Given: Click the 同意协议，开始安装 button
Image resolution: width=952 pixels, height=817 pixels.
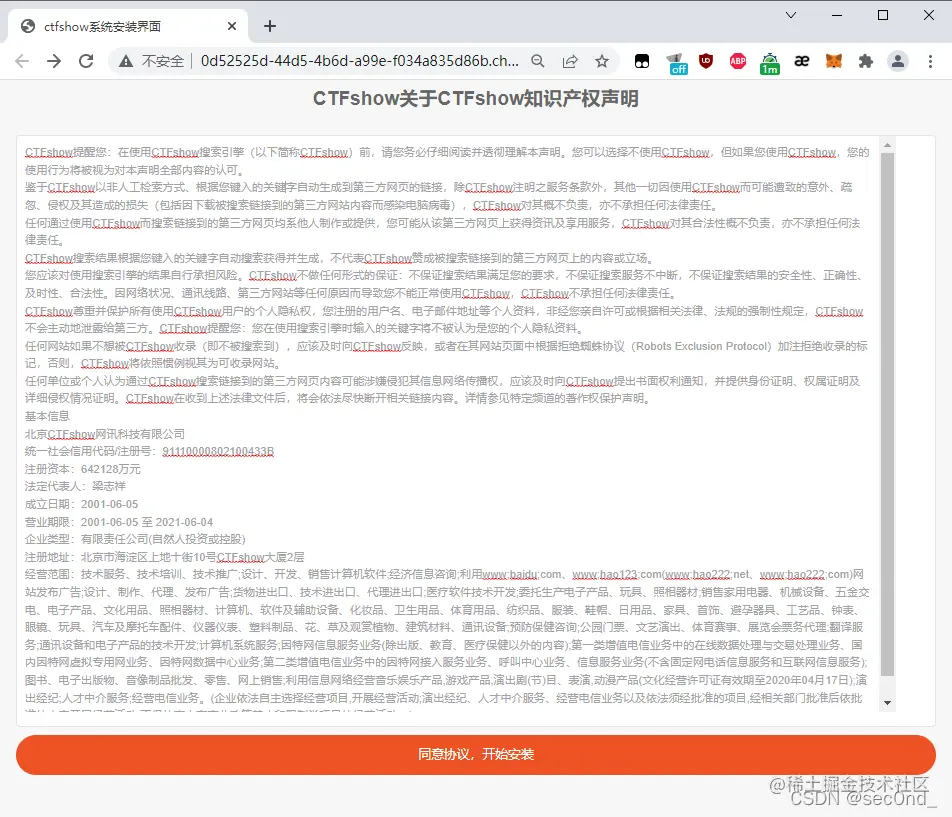Looking at the screenshot, I should point(476,756).
